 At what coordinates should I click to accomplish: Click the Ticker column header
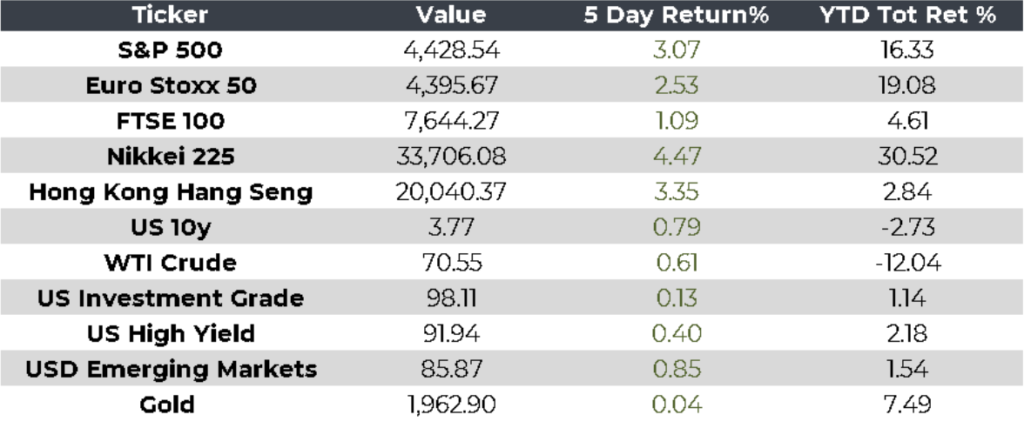click(x=171, y=15)
